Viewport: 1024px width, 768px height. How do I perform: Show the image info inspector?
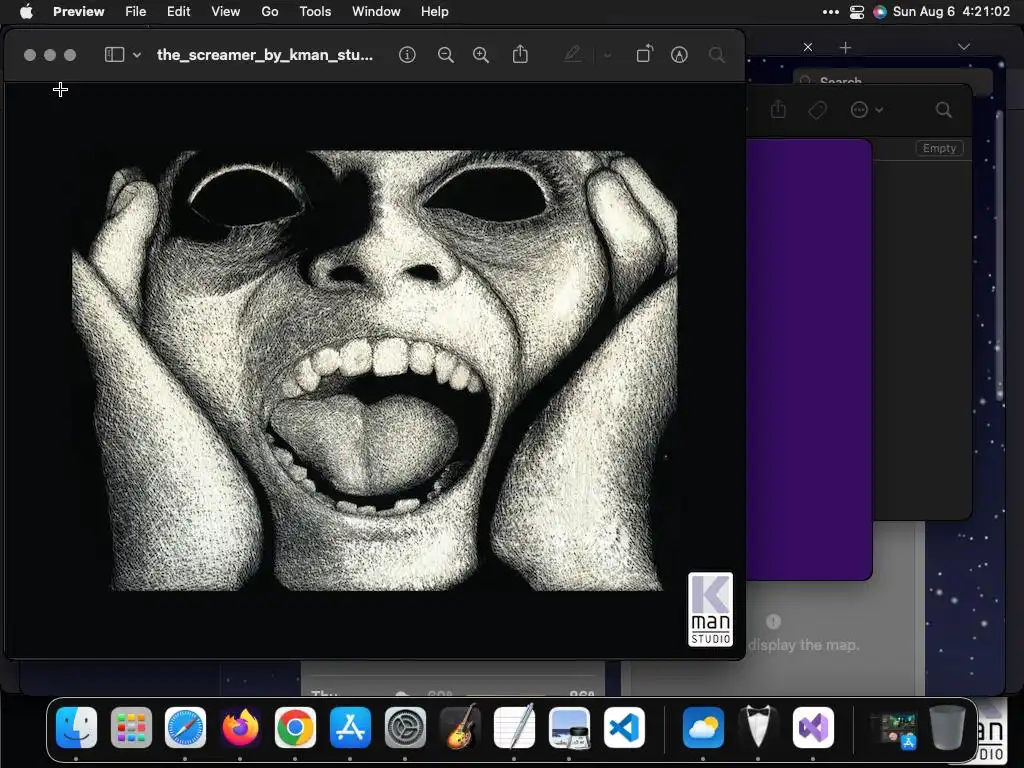click(x=407, y=55)
